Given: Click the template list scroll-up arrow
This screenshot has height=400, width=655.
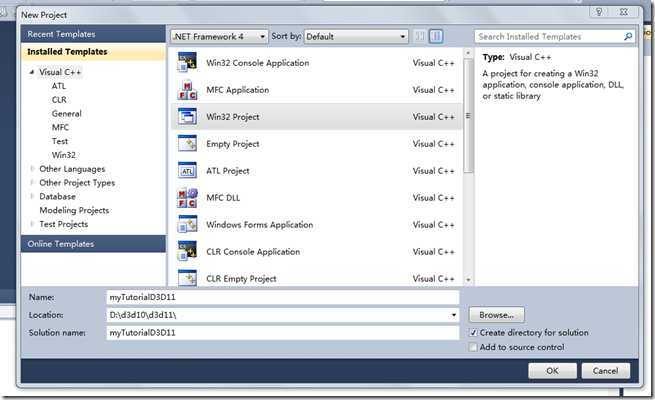Looking at the screenshot, I should coord(468,53).
